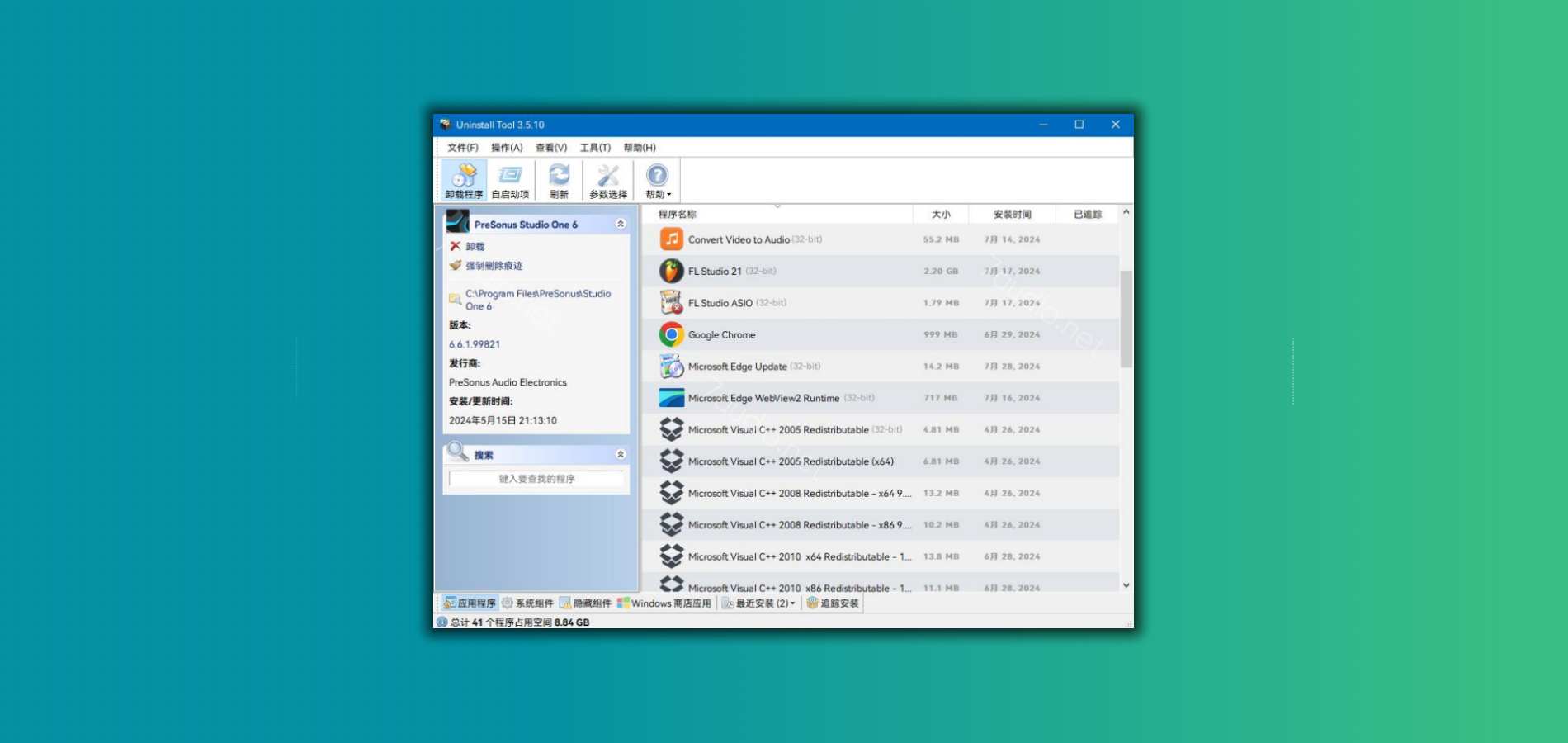Screen dimensions: 1568x743
Task: Click the 999 MB size cell
Action: 941,335
